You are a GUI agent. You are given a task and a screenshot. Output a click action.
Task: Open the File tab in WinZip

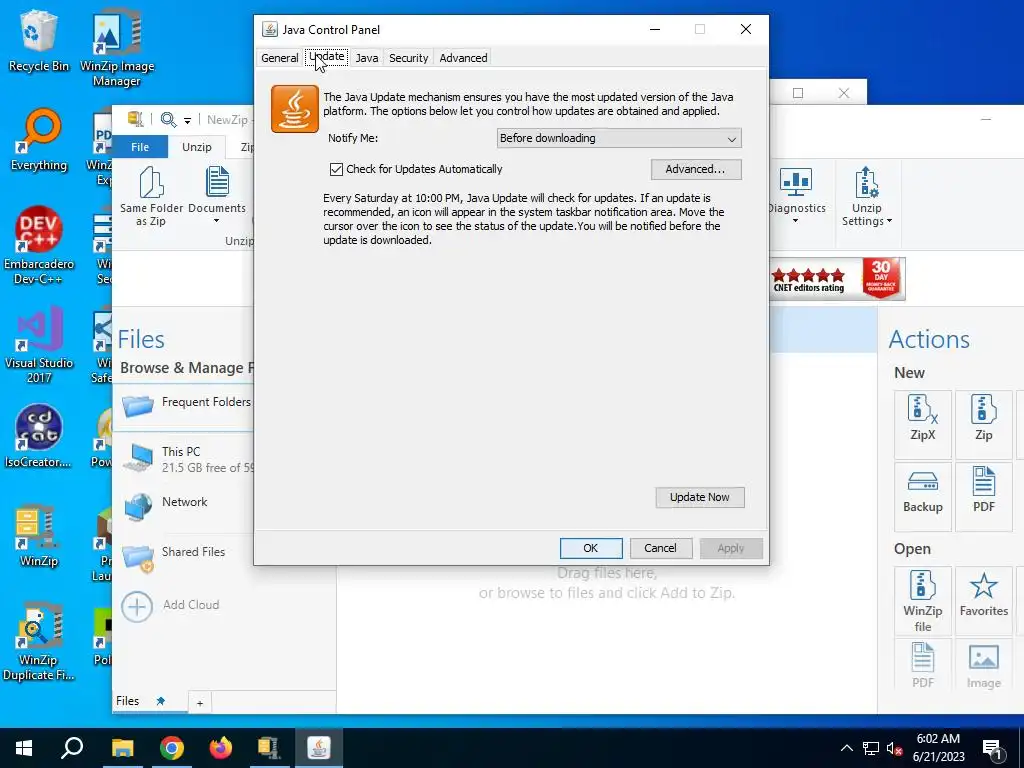(x=140, y=147)
